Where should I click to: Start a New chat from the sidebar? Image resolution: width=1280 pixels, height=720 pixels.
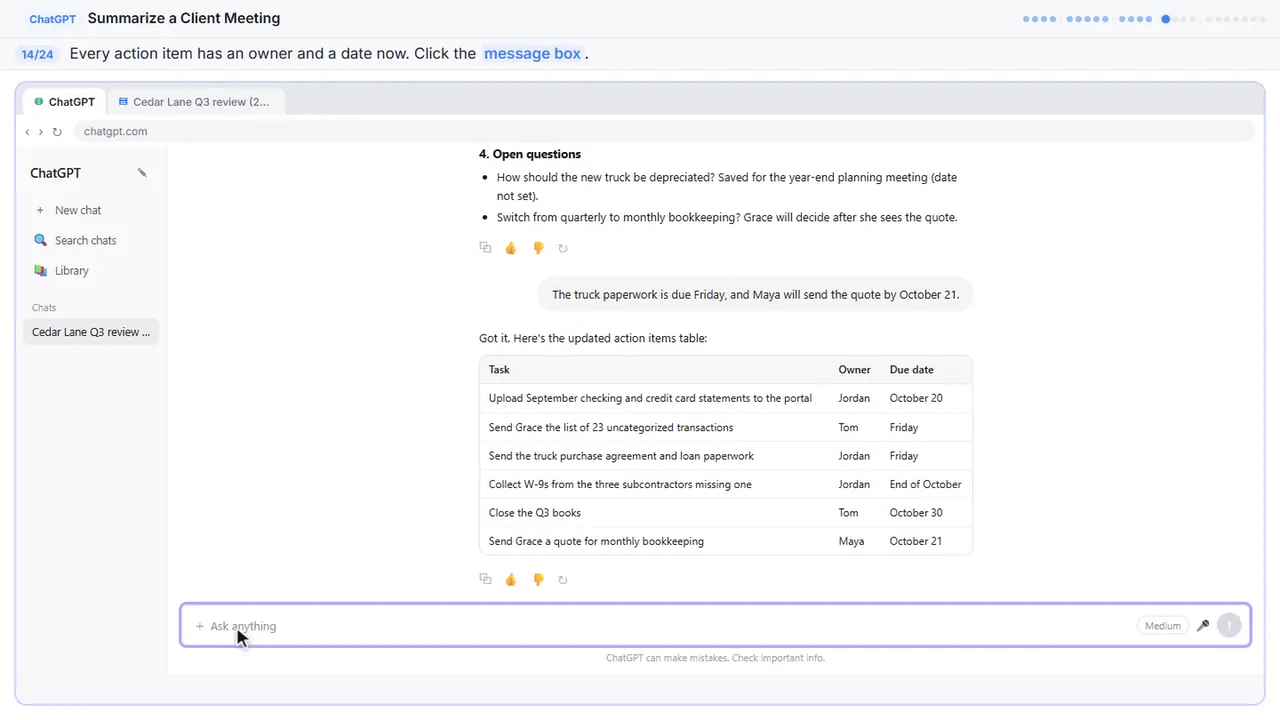point(78,210)
